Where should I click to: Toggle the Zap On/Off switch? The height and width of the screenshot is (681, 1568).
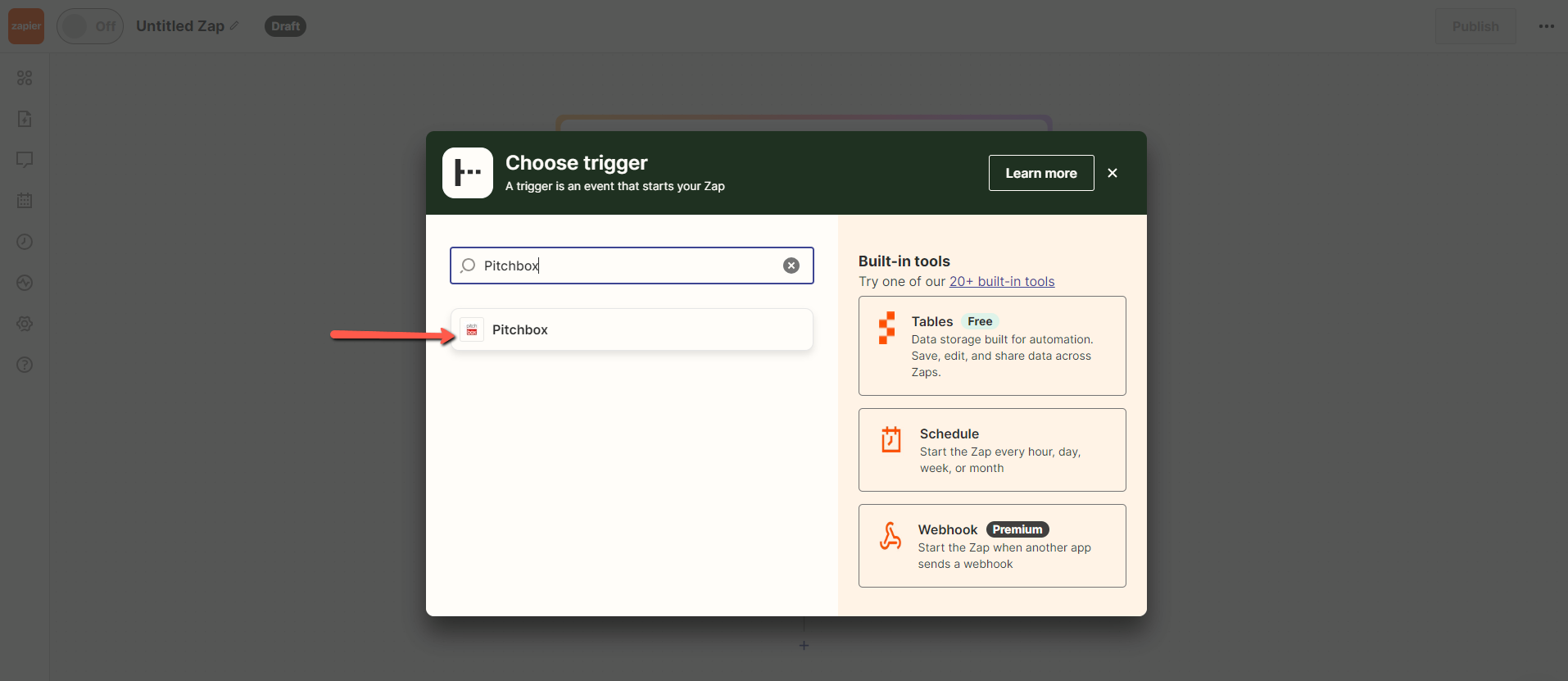(x=90, y=26)
